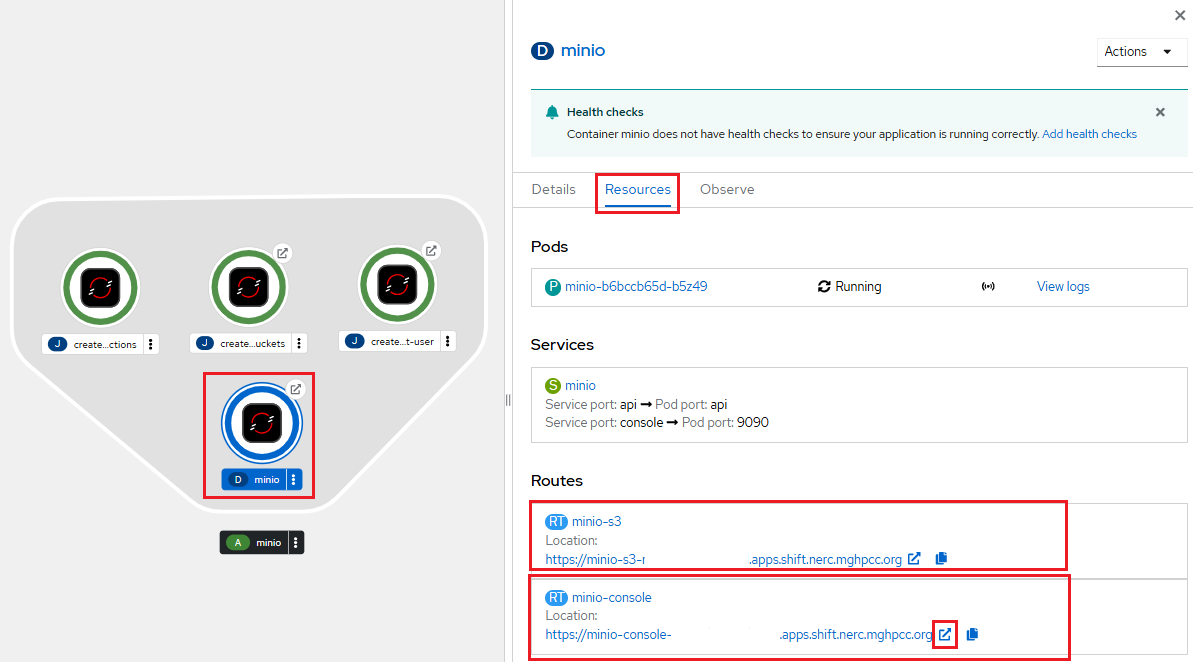The image size is (1193, 662).
Task: Click the Health checks bell icon
Action: [552, 112]
